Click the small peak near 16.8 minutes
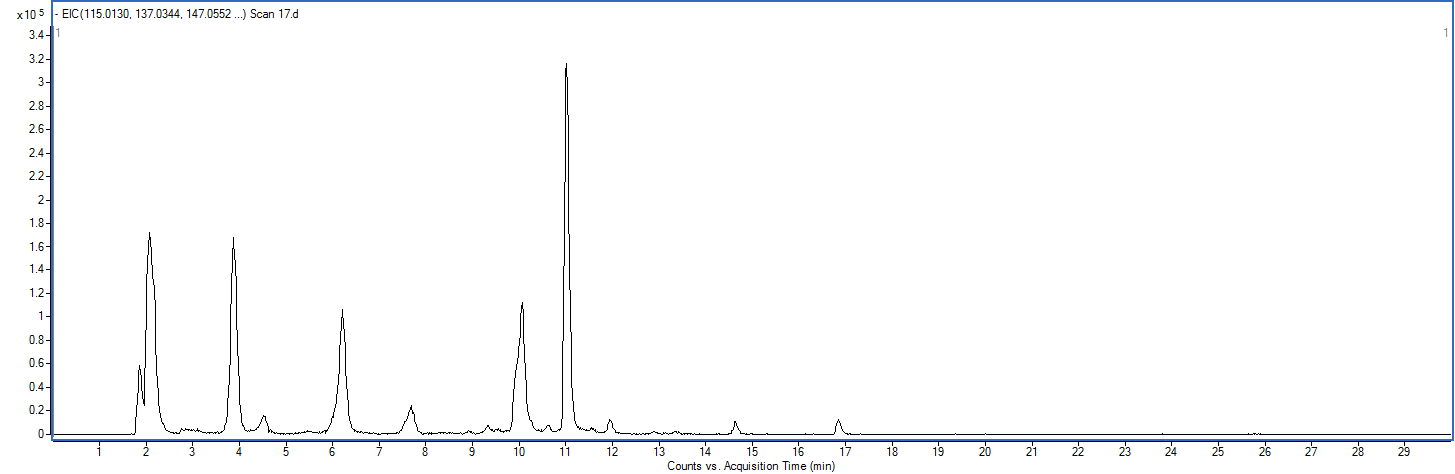 [838, 422]
